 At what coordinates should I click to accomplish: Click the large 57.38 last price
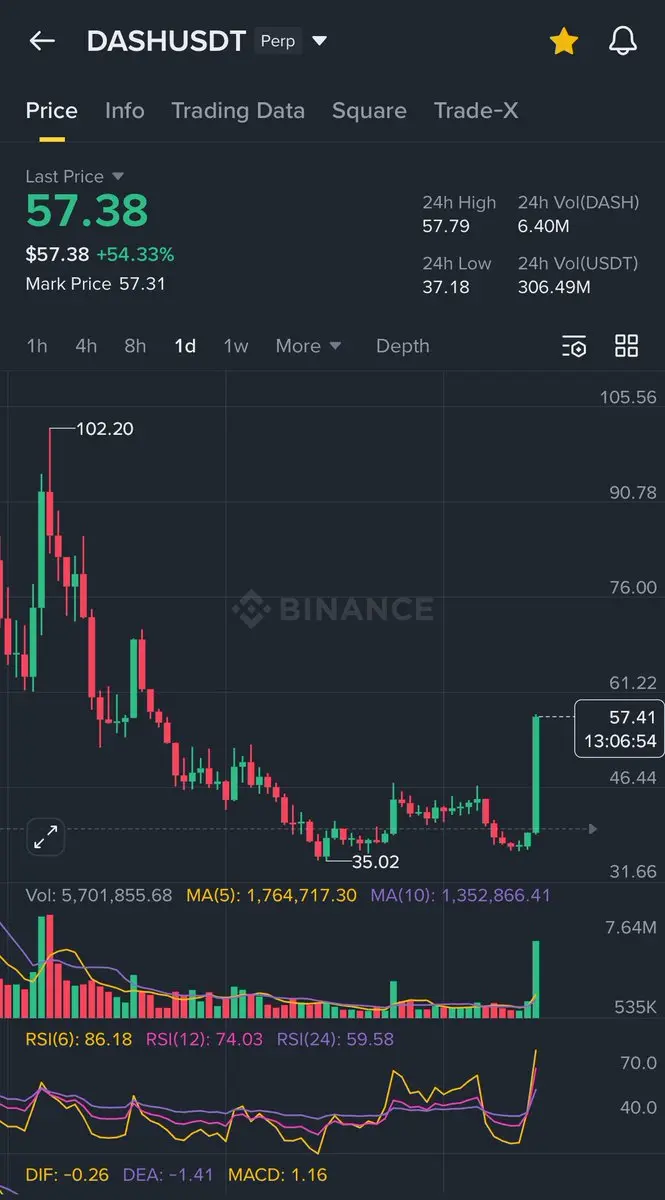[x=87, y=211]
